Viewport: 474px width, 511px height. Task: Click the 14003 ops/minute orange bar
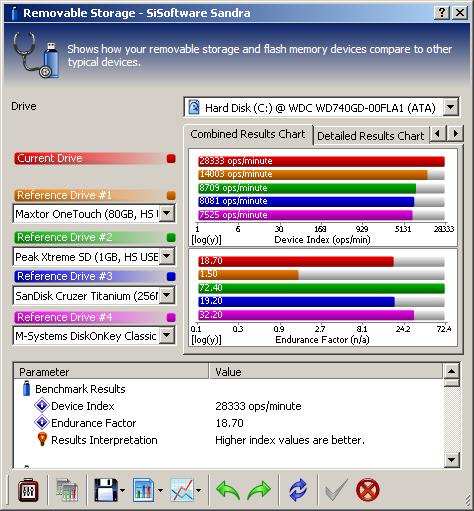click(313, 174)
